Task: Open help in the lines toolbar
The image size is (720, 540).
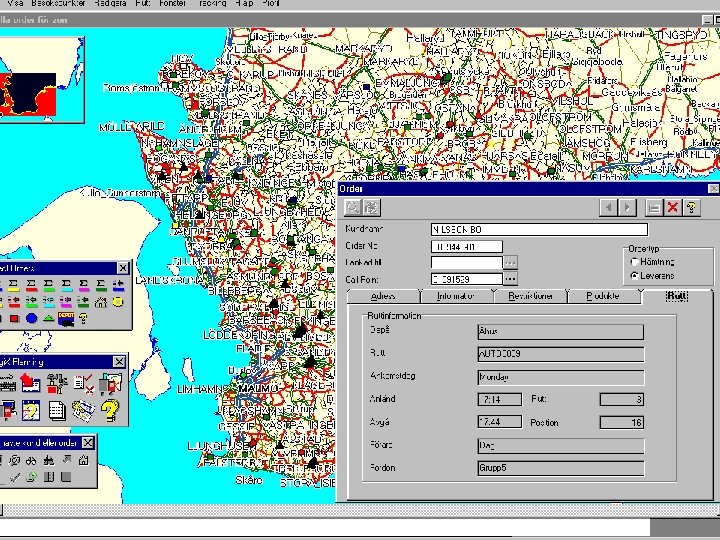Action: 84,318
